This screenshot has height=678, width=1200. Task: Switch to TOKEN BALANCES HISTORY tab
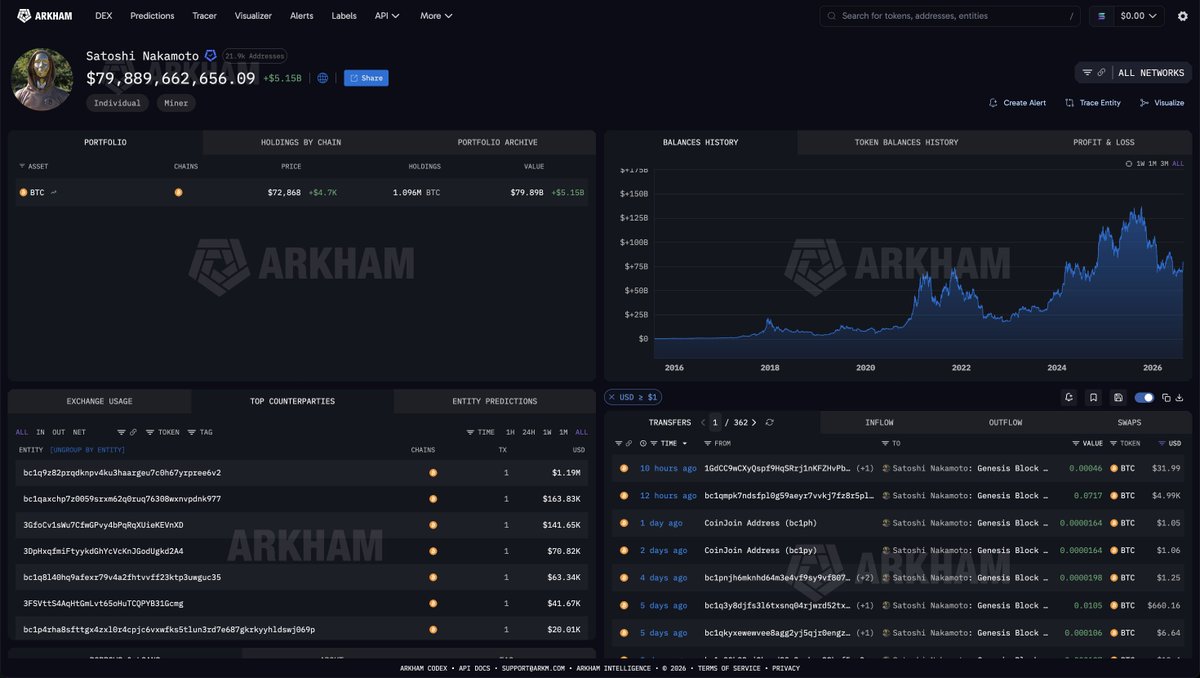click(x=906, y=142)
